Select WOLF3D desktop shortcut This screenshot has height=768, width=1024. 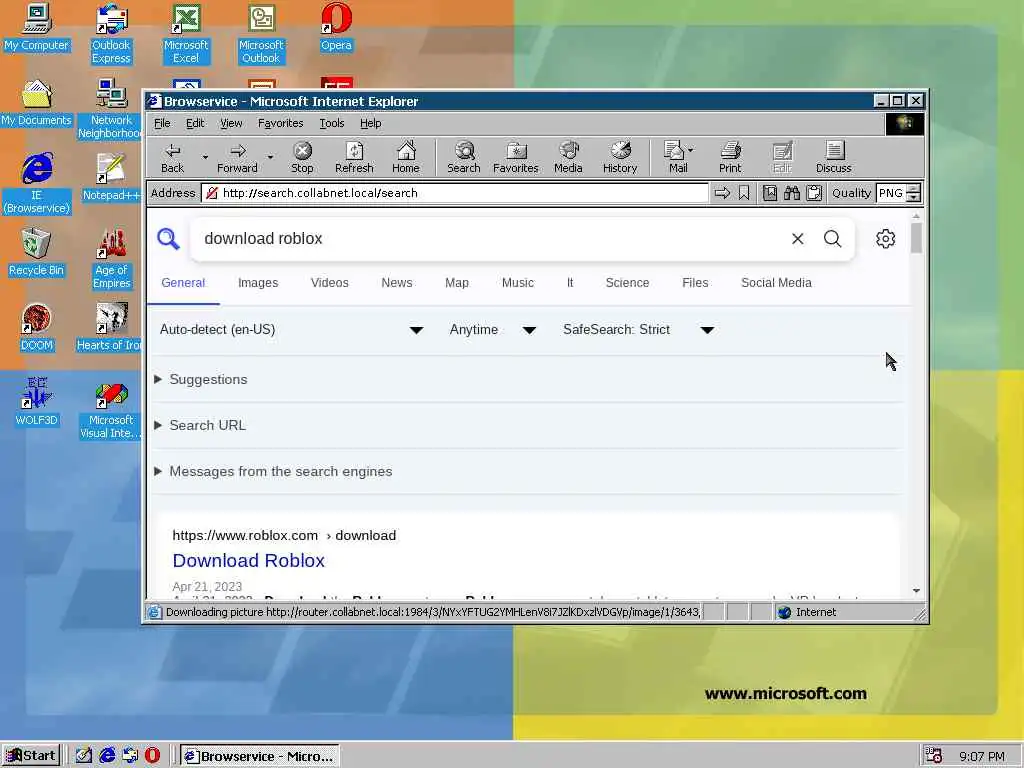click(36, 403)
